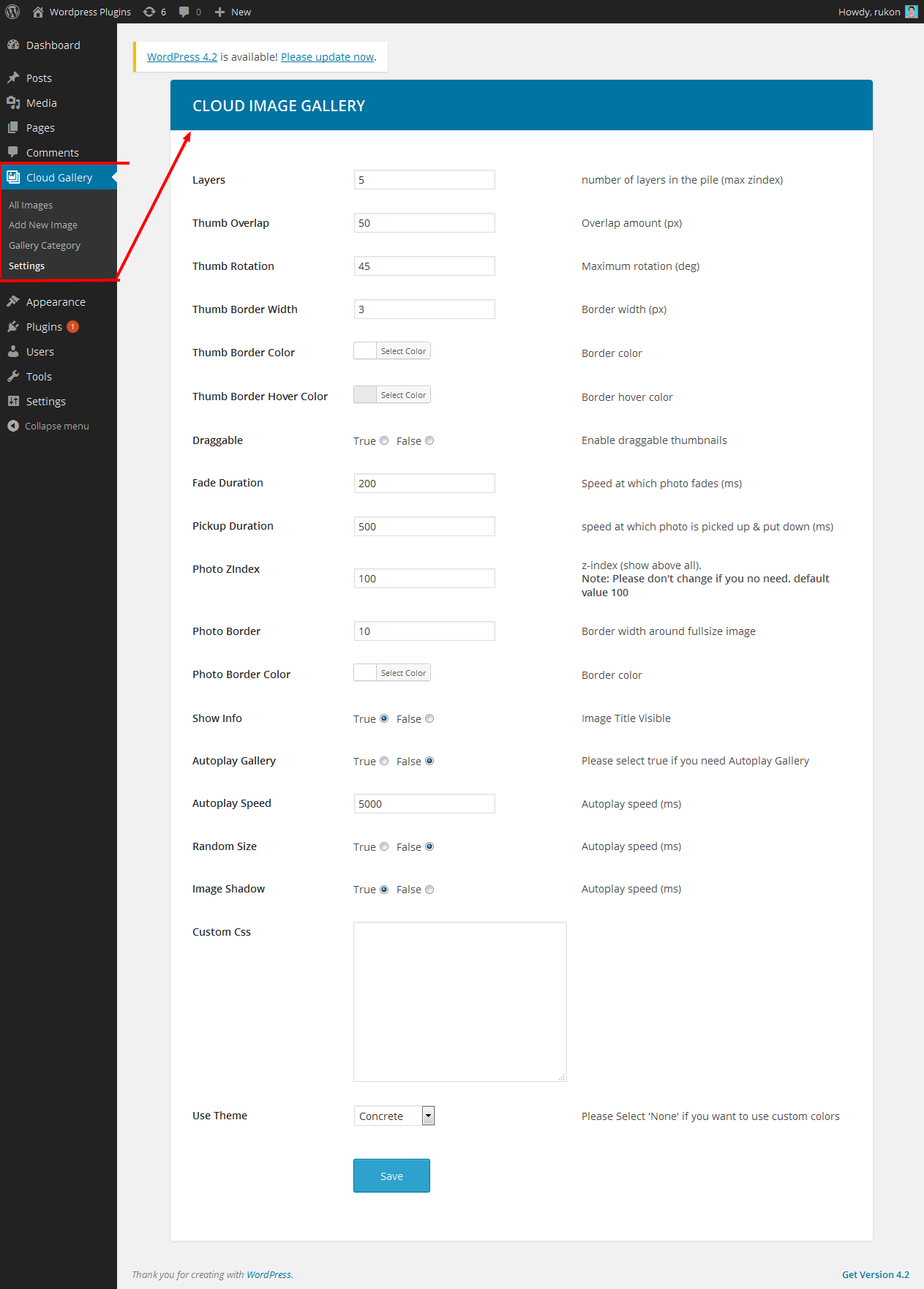This screenshot has width=924, height=1289.
Task: Save the gallery settings
Action: coord(391,1176)
